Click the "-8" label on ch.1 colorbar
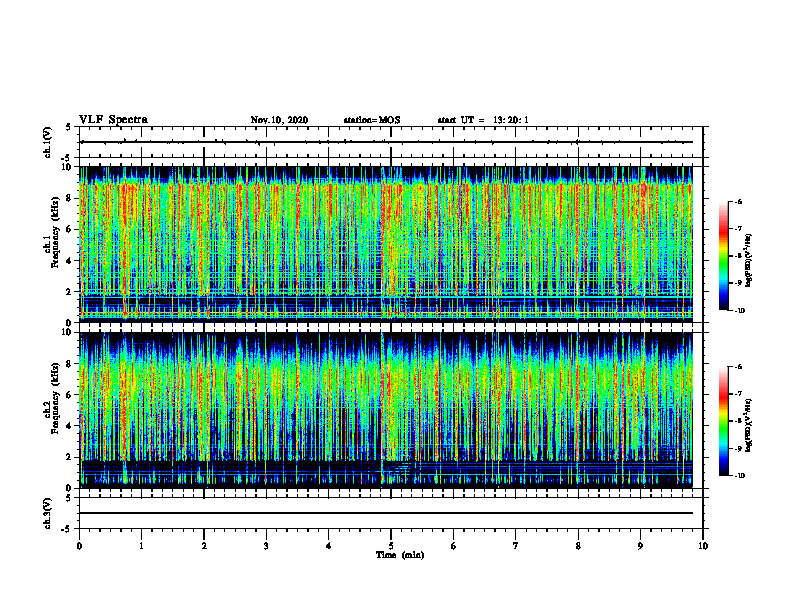The image size is (792, 612). click(738, 256)
